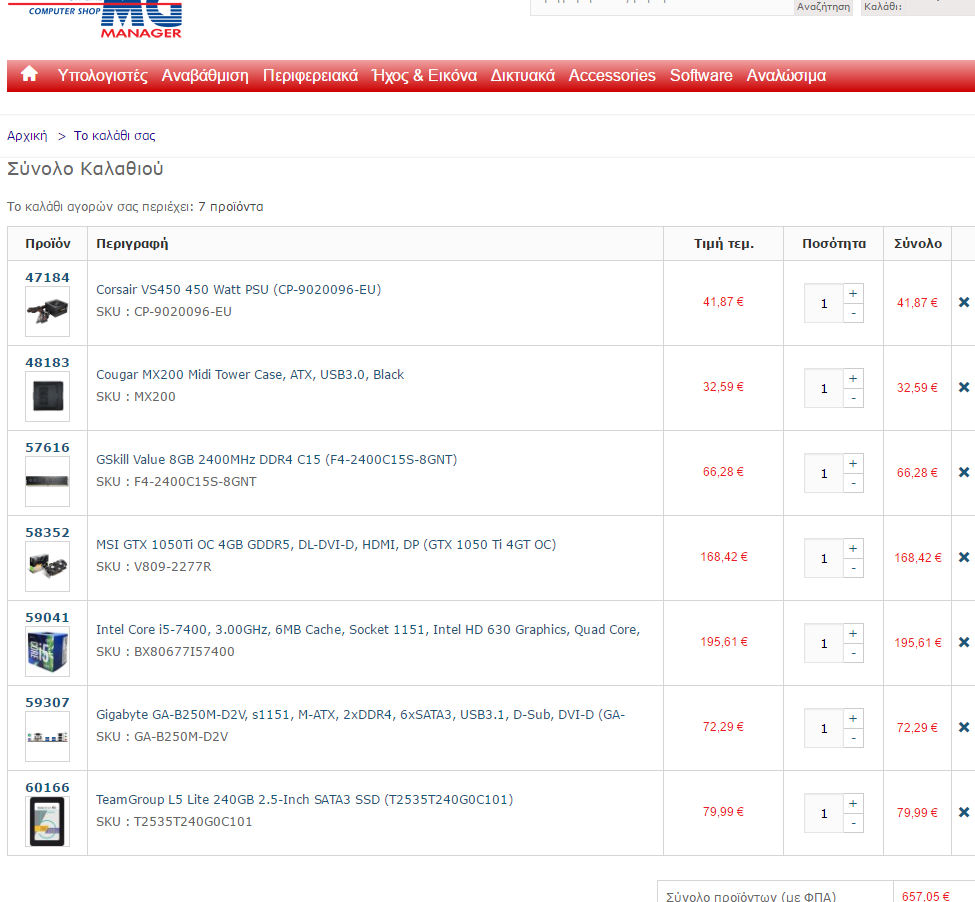Increase quantity of GSkill Value 8GB RAM
This screenshot has height=902, width=975.
point(853,464)
